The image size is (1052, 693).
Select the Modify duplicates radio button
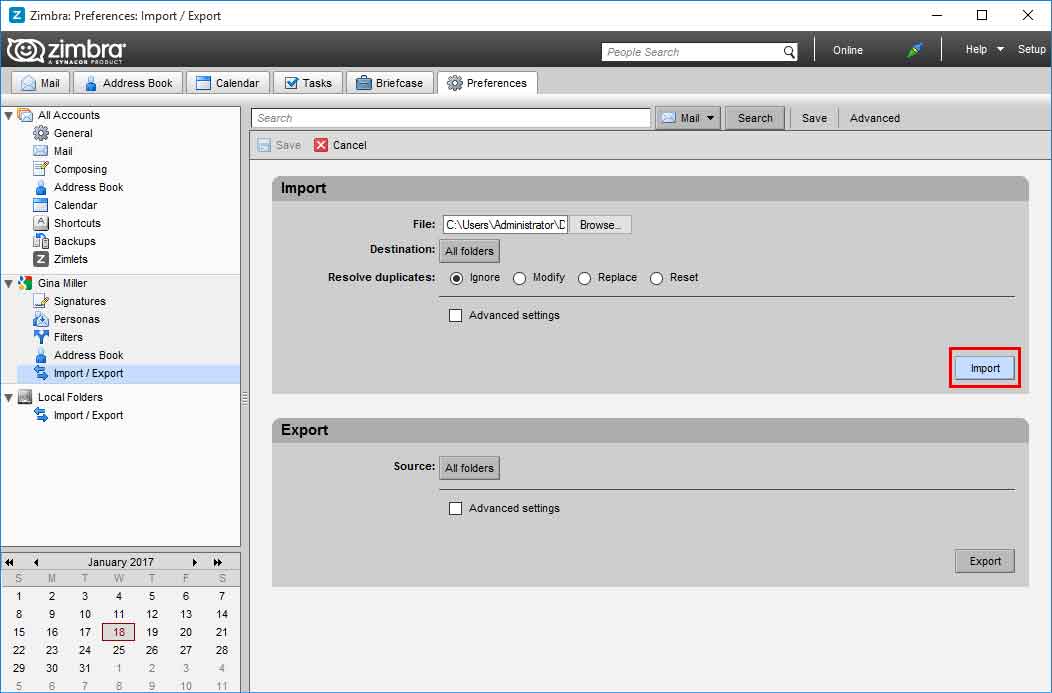click(x=519, y=278)
